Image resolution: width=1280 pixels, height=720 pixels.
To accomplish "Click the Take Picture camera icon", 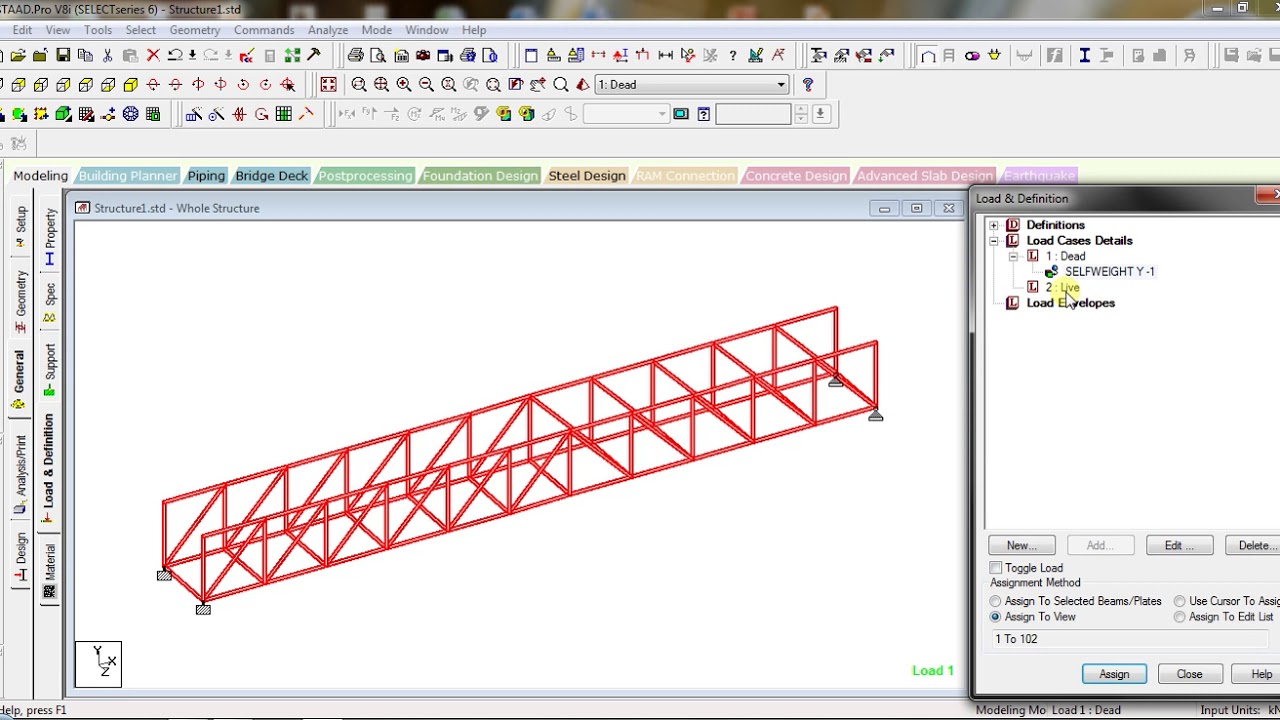I will click(423, 55).
